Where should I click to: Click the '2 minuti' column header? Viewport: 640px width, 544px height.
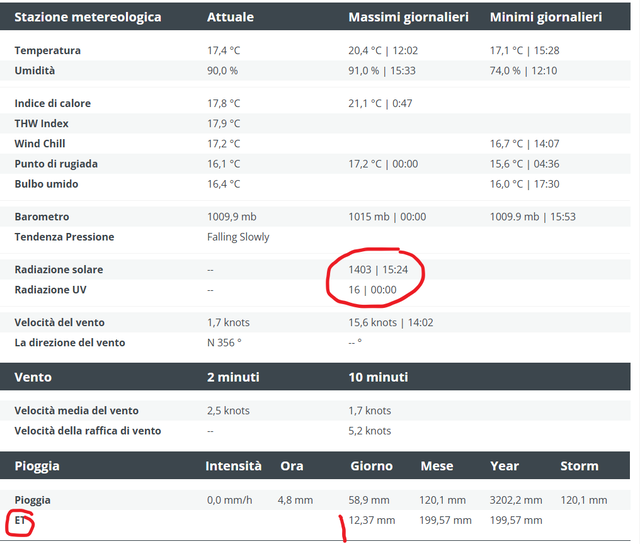tap(233, 377)
